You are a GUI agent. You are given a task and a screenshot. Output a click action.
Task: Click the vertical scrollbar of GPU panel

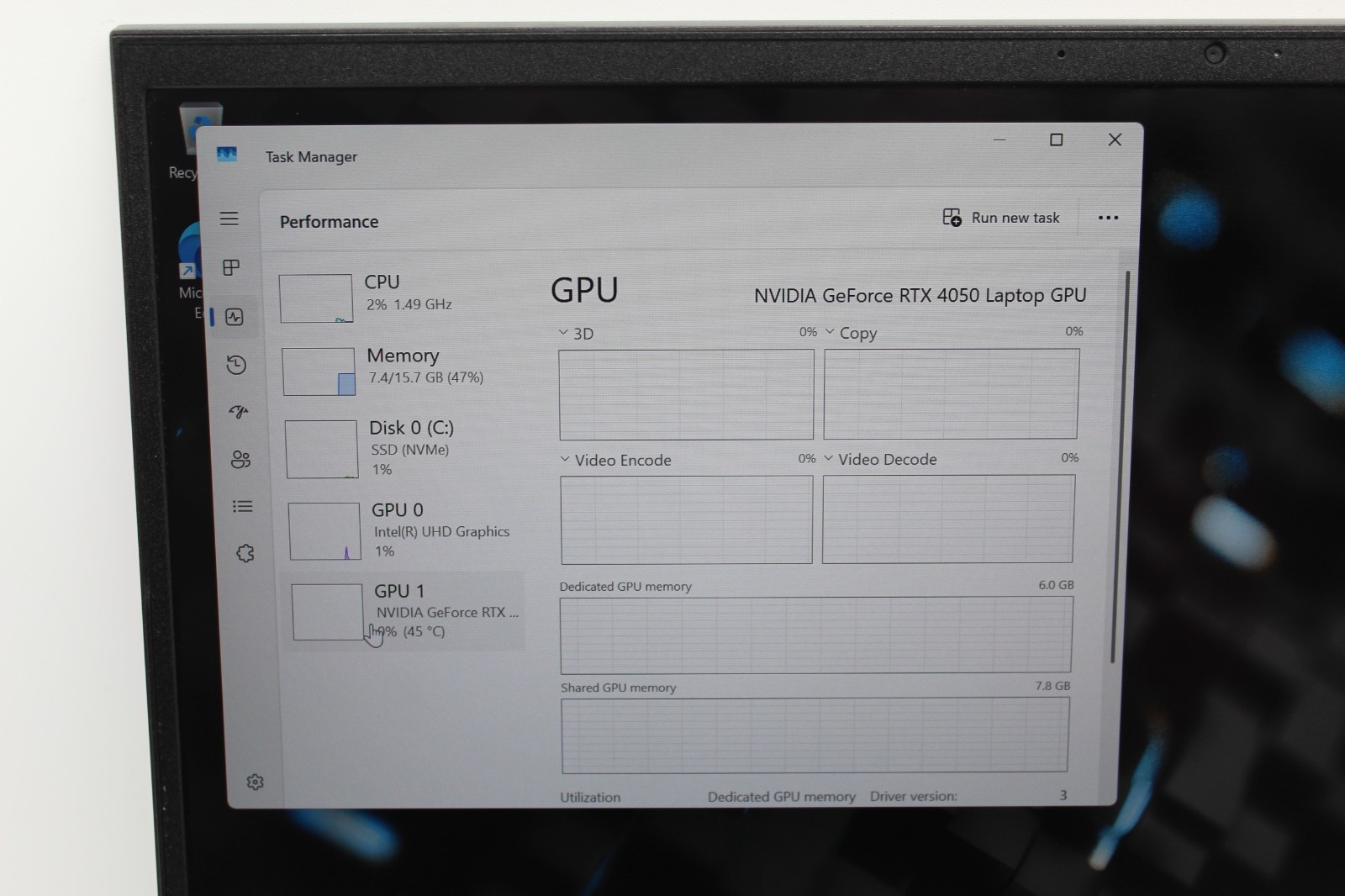(1120, 466)
